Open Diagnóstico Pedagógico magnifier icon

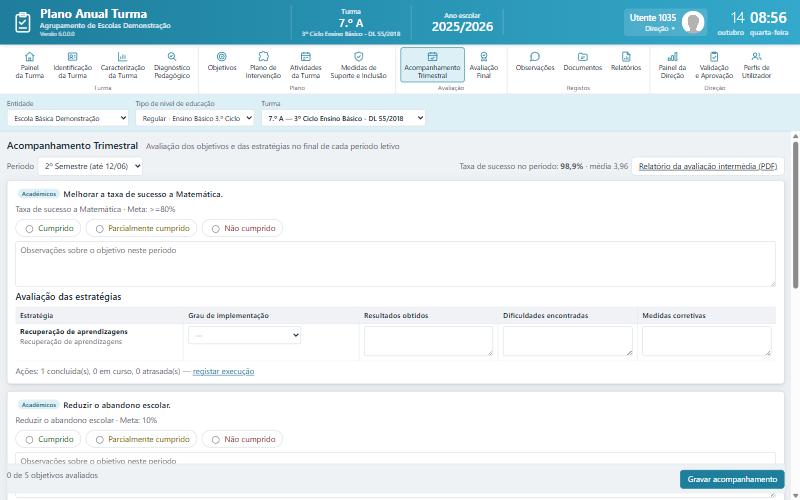coord(172,56)
